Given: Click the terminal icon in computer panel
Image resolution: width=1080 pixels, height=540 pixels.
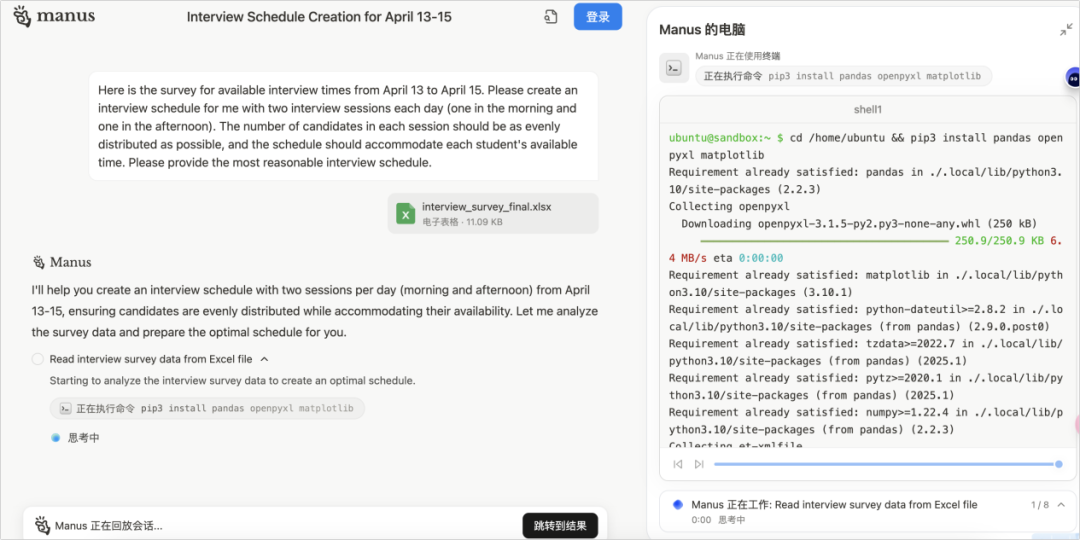Looking at the screenshot, I should 674,68.
